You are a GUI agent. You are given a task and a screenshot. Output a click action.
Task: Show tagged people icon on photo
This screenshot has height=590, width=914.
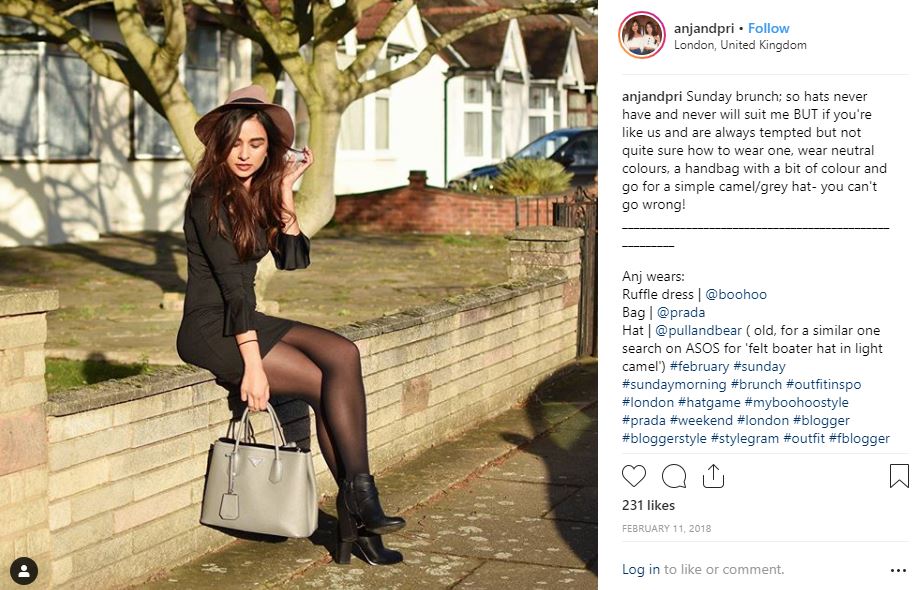[24, 571]
